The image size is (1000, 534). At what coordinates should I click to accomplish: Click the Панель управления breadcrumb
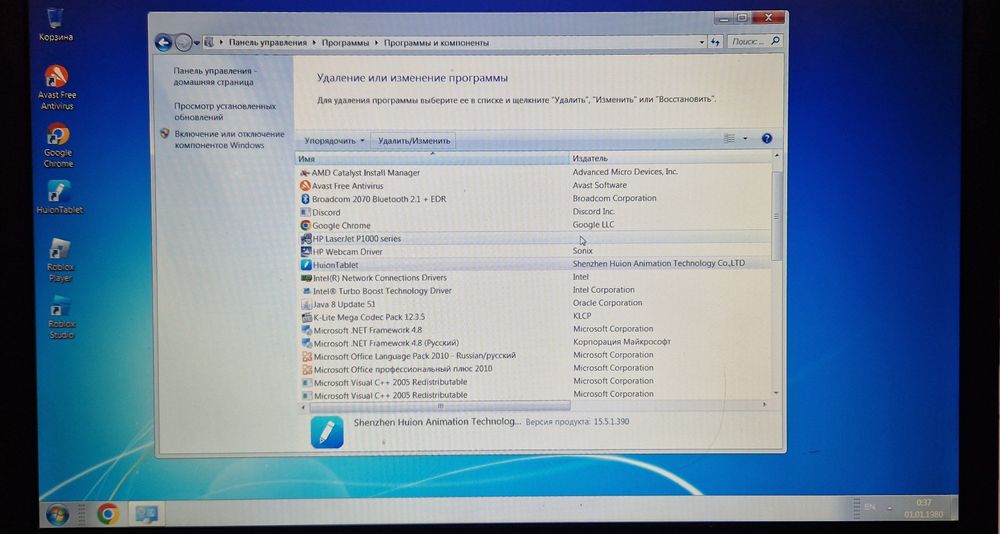[x=268, y=43]
